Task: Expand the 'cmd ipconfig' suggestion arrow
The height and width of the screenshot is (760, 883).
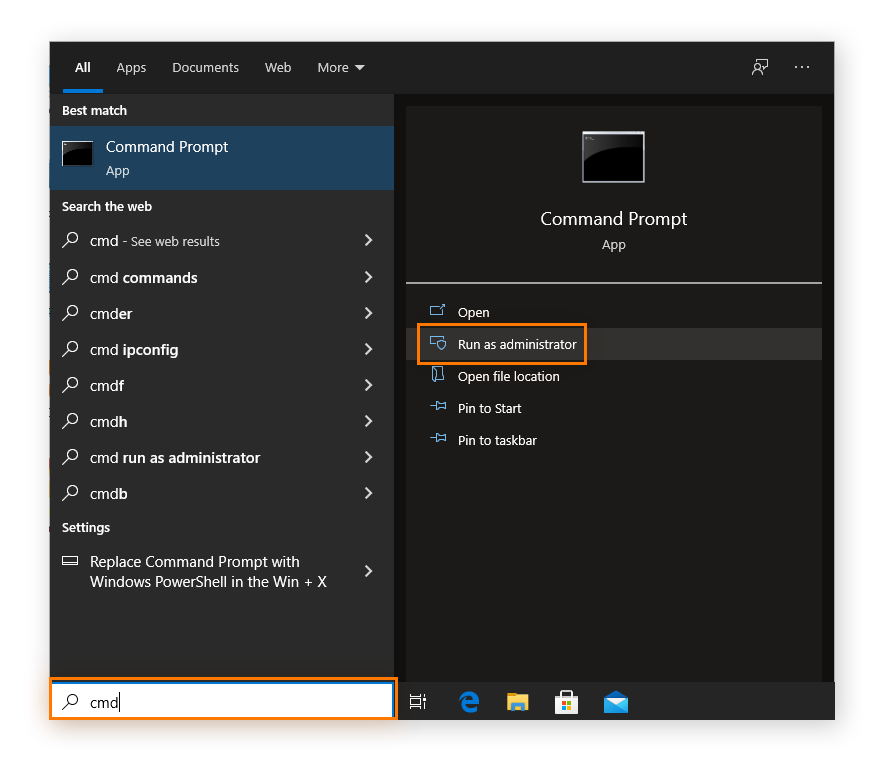Action: (368, 349)
